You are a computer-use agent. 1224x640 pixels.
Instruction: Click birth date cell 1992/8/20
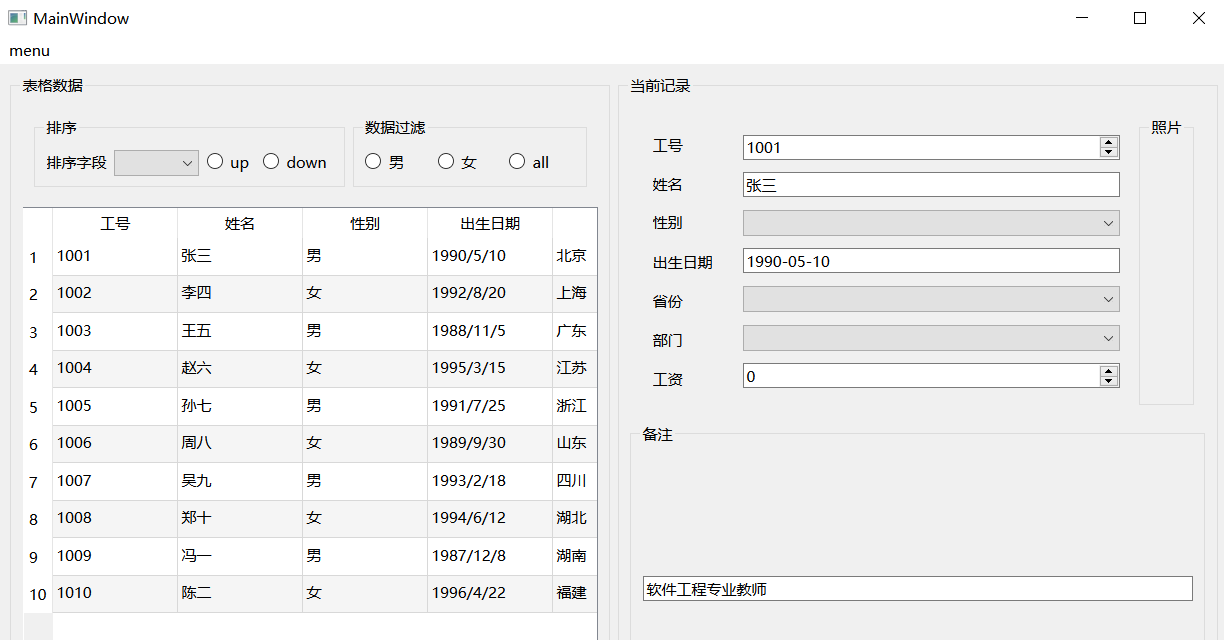click(x=490, y=294)
